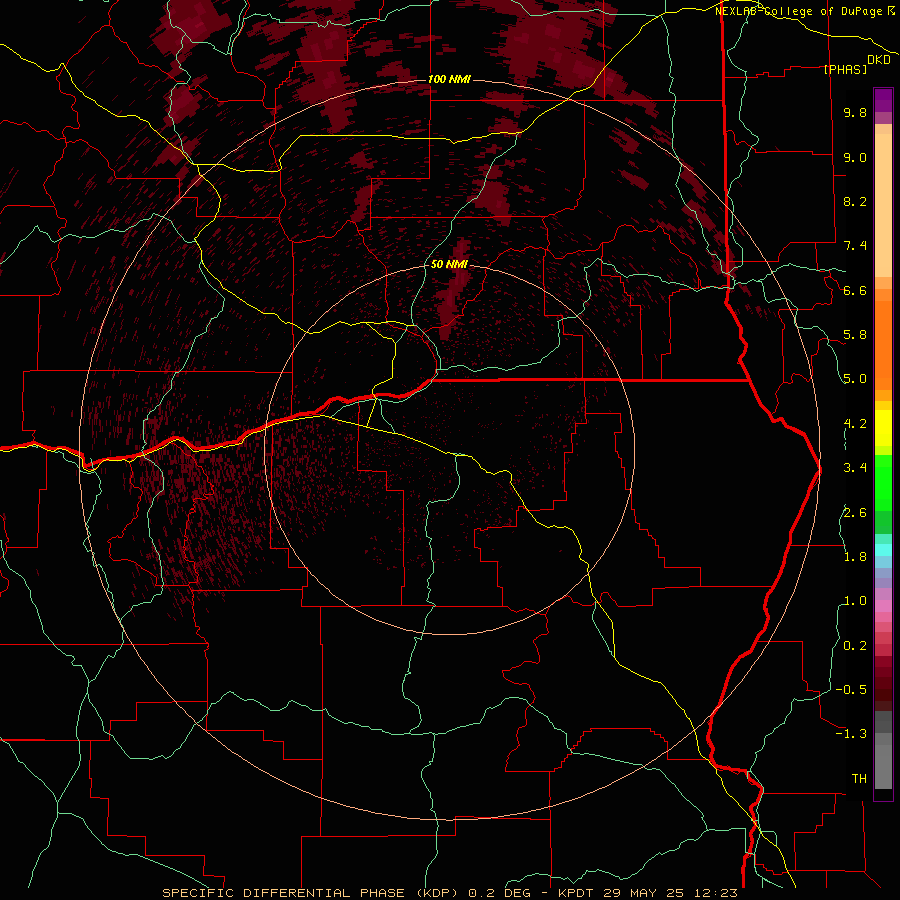The image size is (900, 900).
Task: Pick the pink swatch beside 1.0 value
Action: (883, 606)
